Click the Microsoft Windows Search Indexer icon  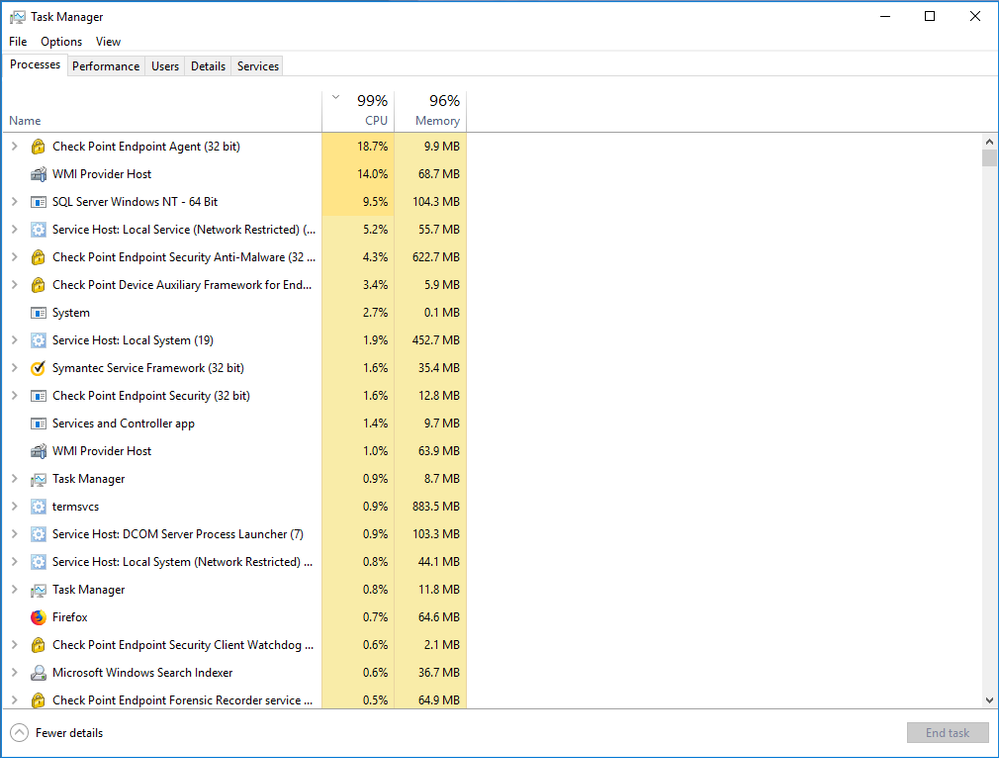[x=38, y=673]
